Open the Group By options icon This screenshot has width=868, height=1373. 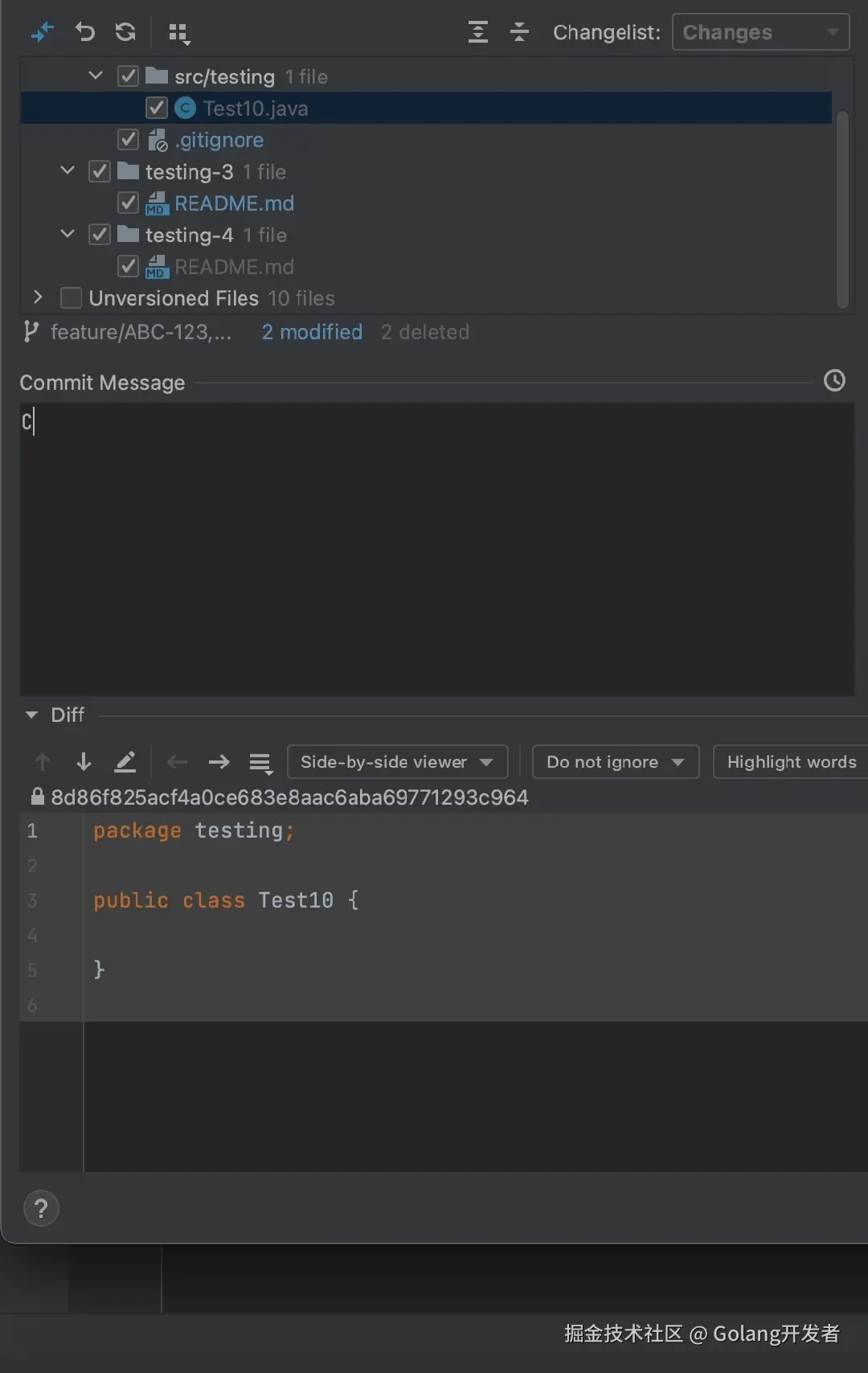(178, 33)
